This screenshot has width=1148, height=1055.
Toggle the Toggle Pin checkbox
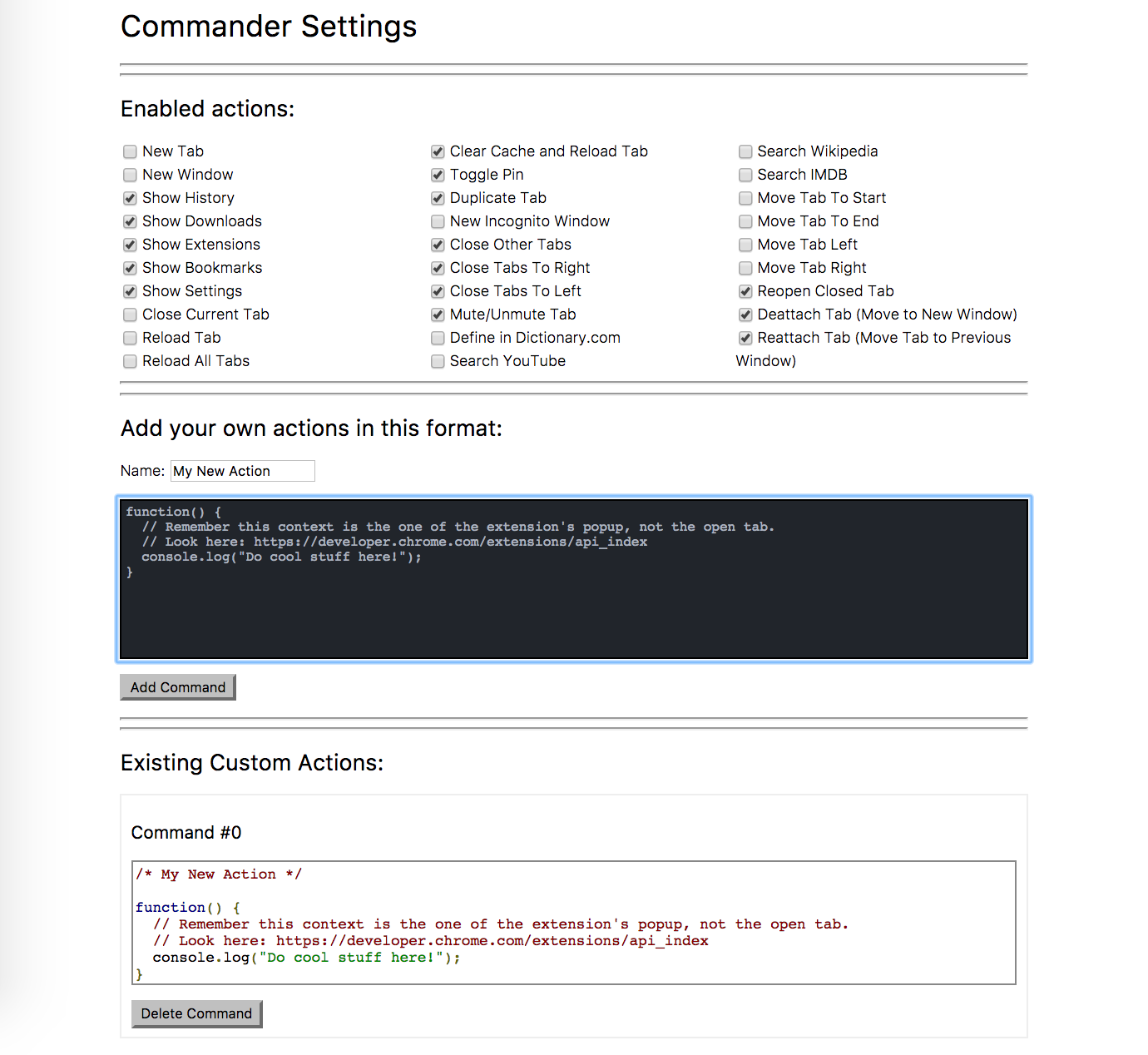pyautogui.click(x=438, y=175)
